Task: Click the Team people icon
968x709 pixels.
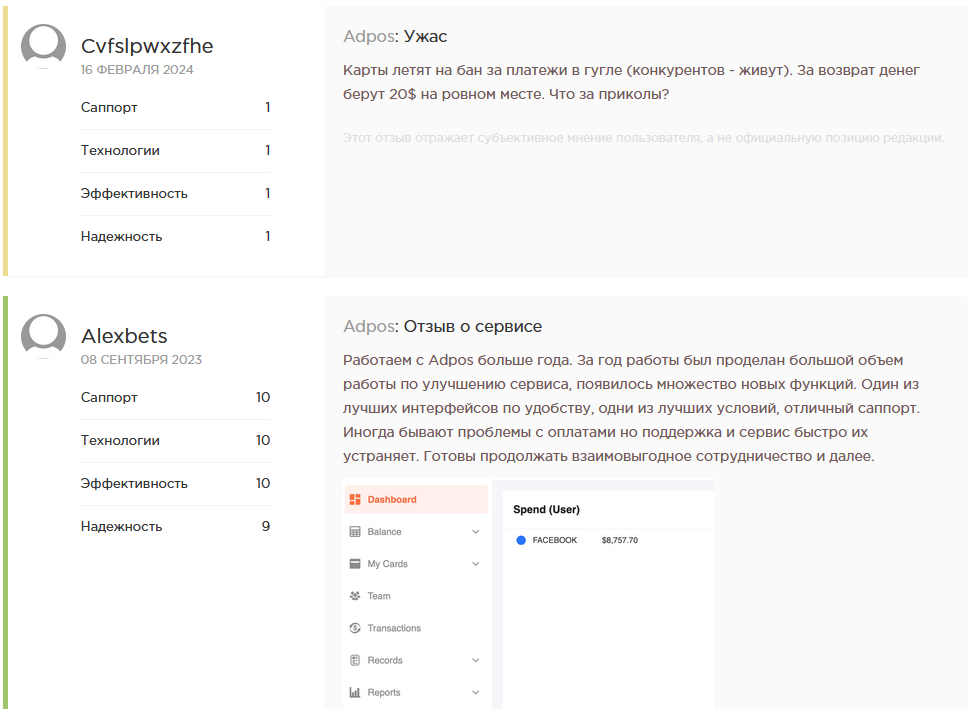Action: pyautogui.click(x=355, y=596)
